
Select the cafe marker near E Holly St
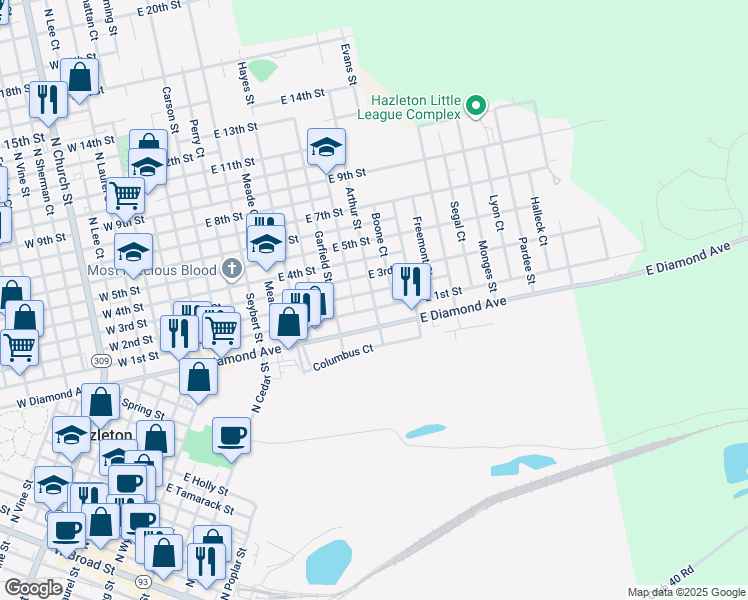[231, 436]
